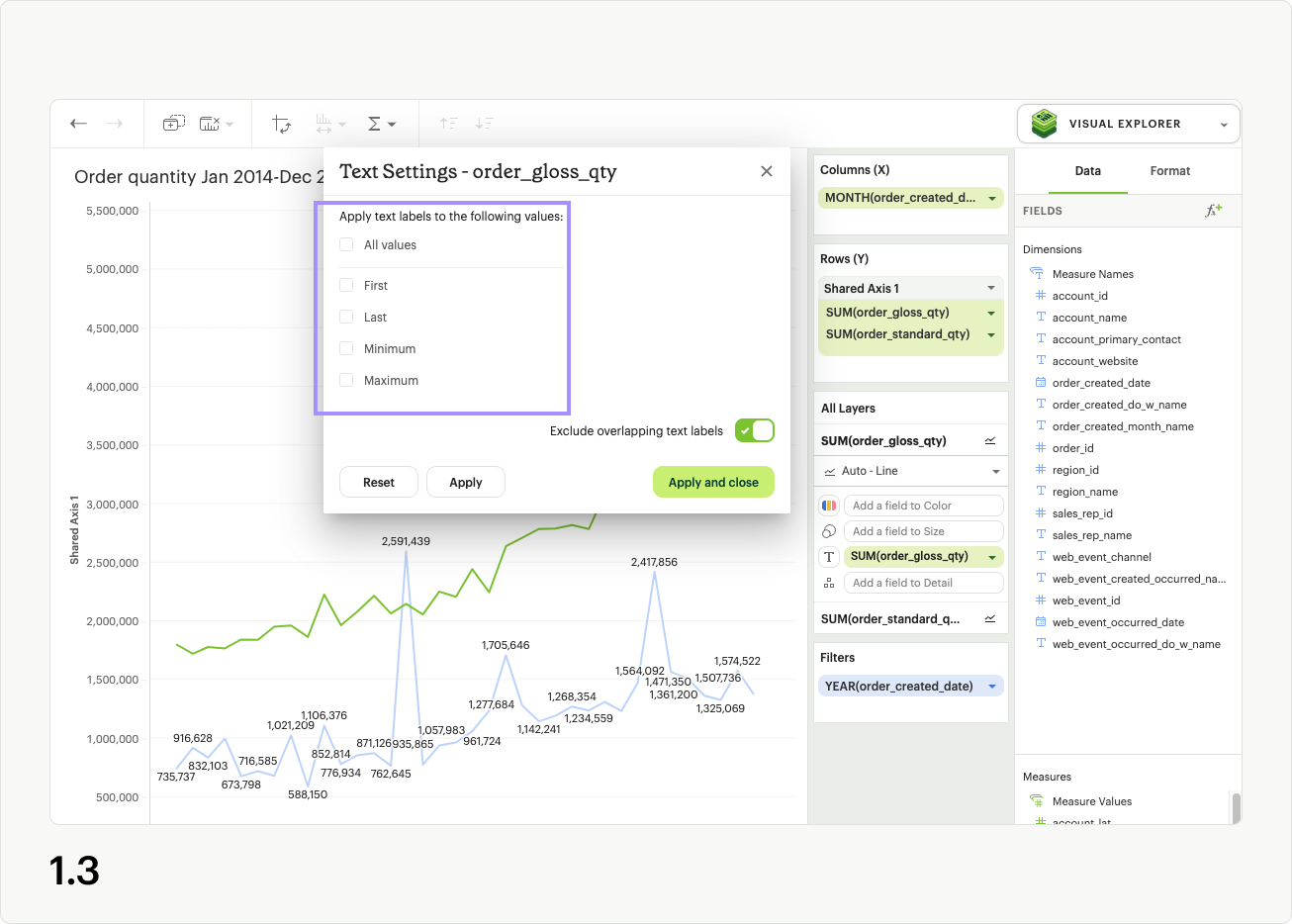The height and width of the screenshot is (924, 1292).
Task: Click the duplicate sheet icon
Action: (x=173, y=124)
